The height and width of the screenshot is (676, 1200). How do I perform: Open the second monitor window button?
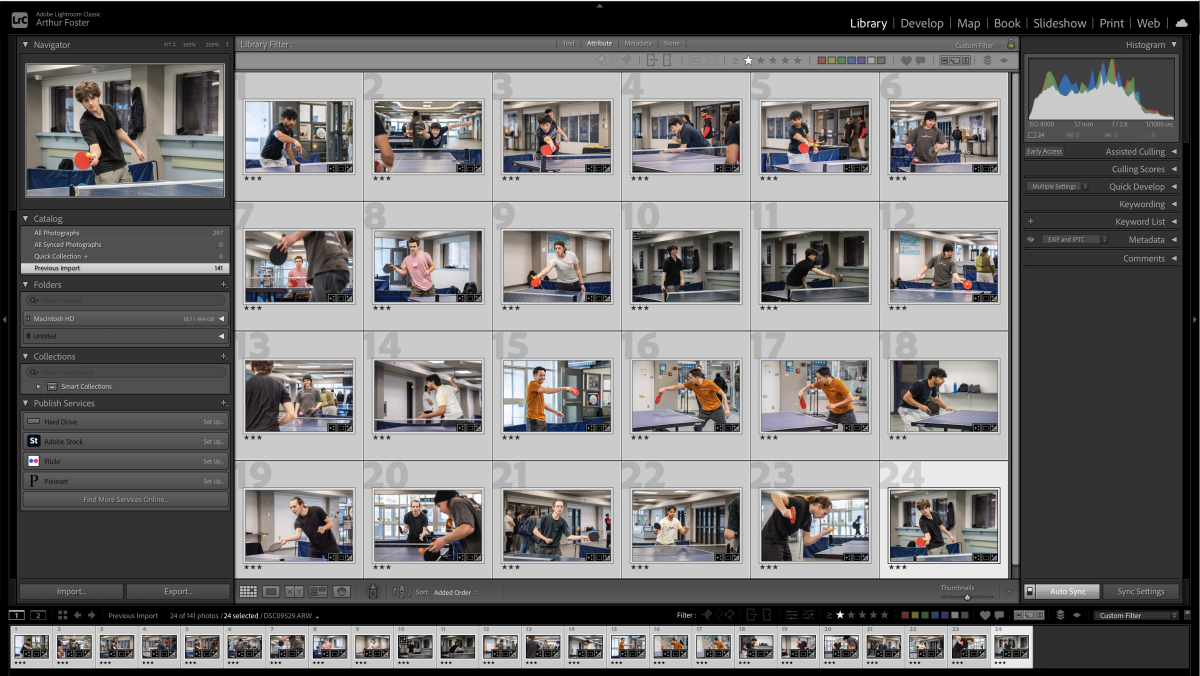click(38, 615)
